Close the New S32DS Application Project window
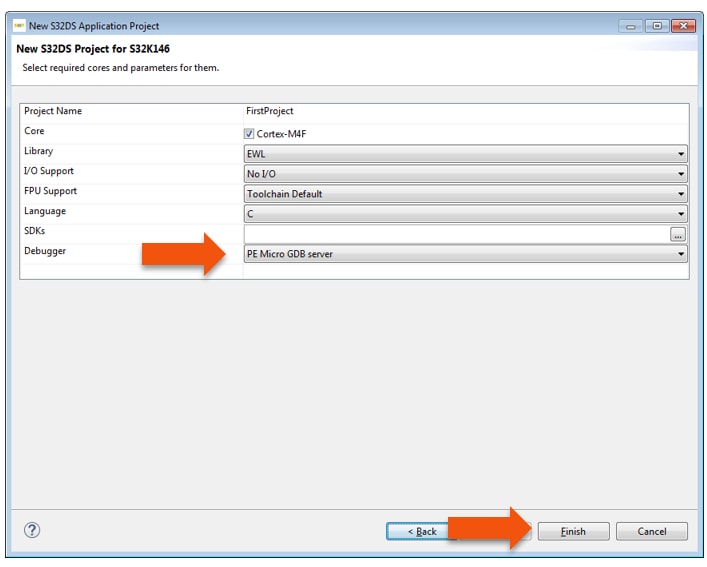 click(x=684, y=25)
